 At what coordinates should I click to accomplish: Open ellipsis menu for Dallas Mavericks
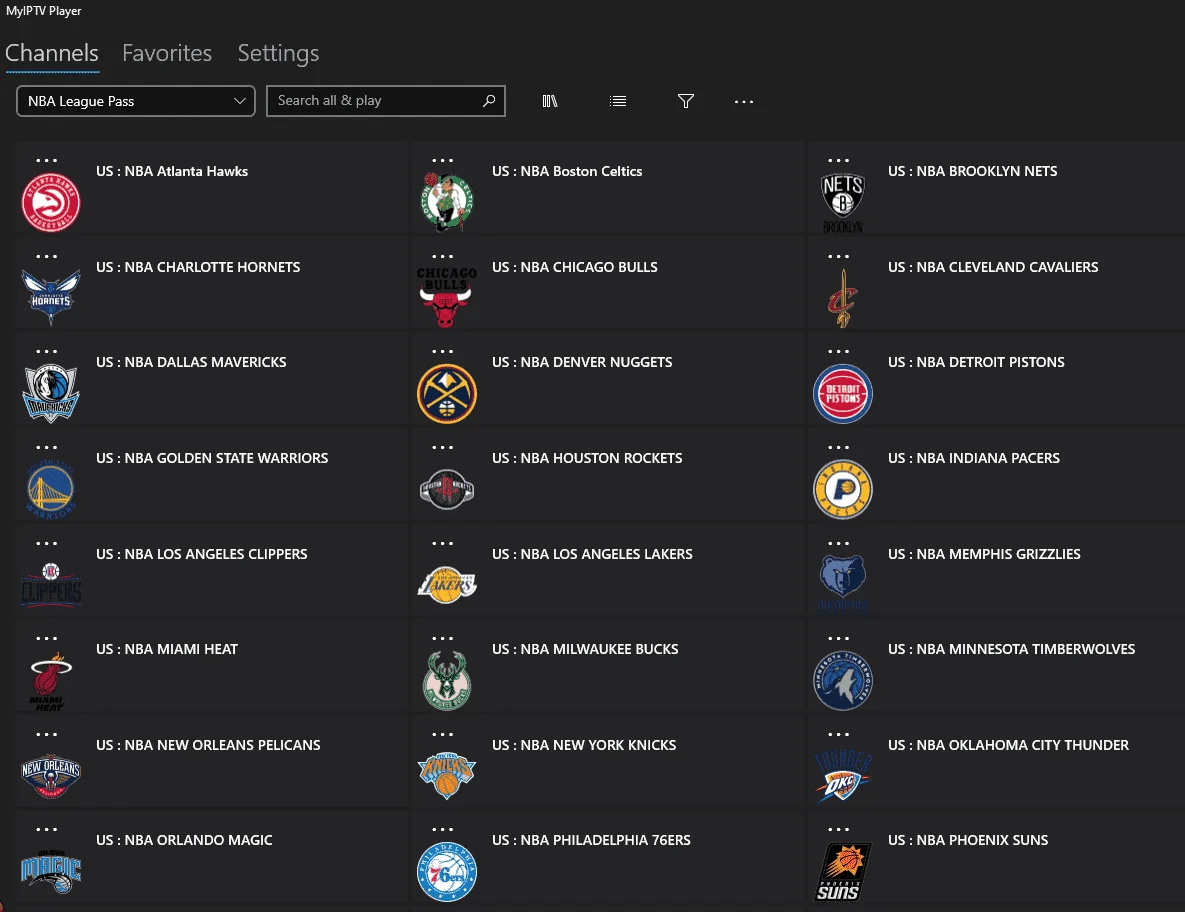[46, 351]
